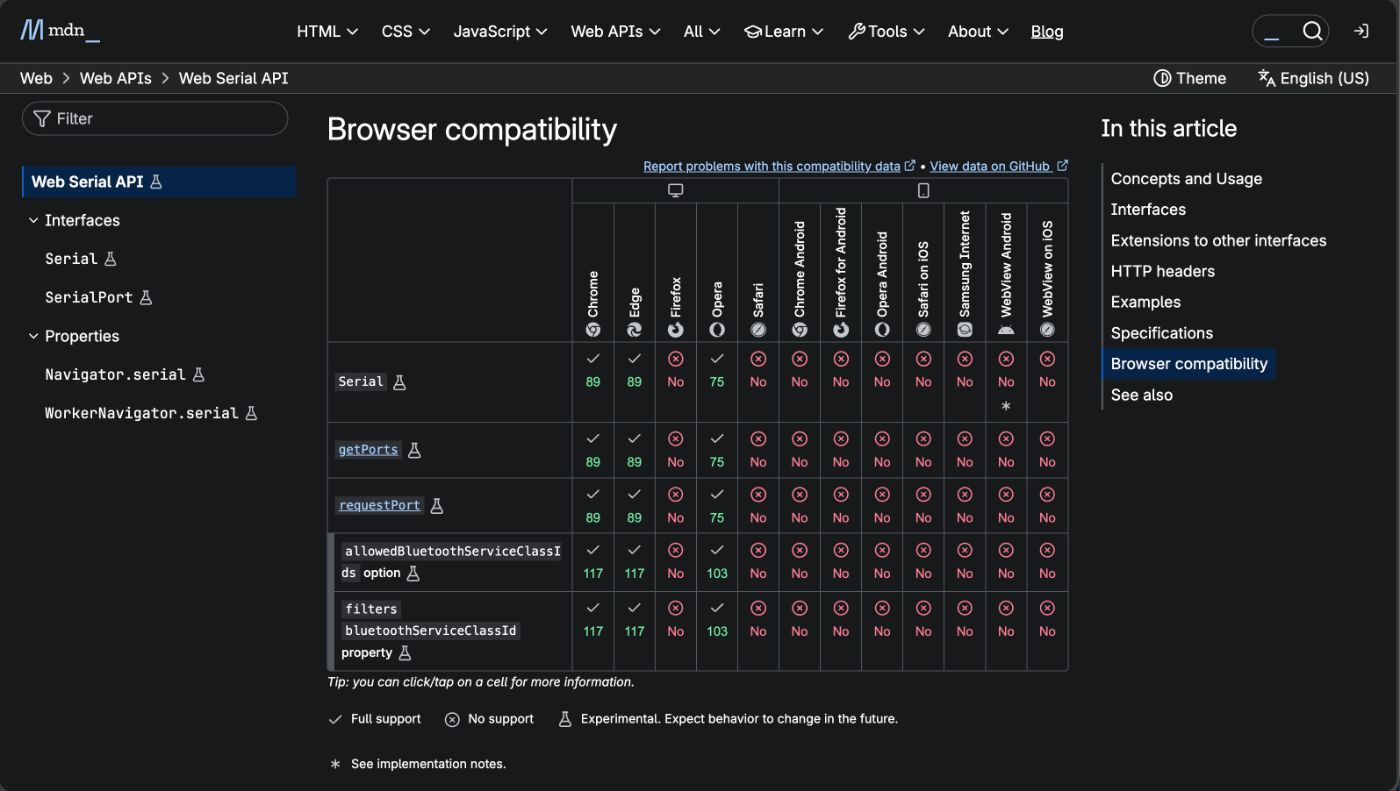Viewport: 1400px width, 791px height.
Task: Click the translate icon next to English (US)
Action: click(1266, 77)
